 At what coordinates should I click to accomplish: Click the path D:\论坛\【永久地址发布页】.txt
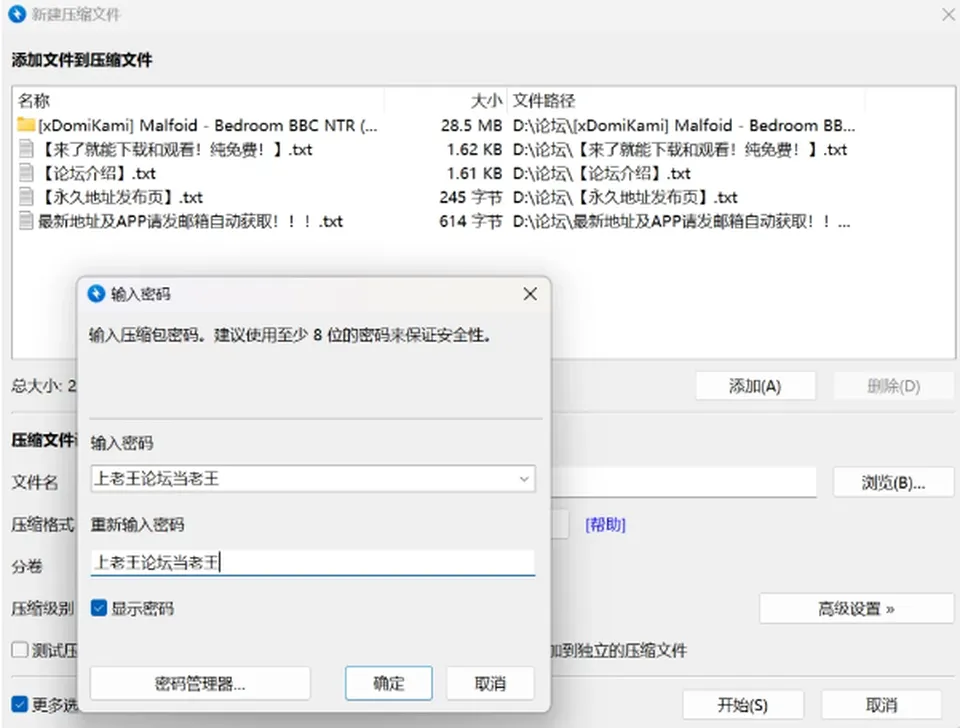625,197
